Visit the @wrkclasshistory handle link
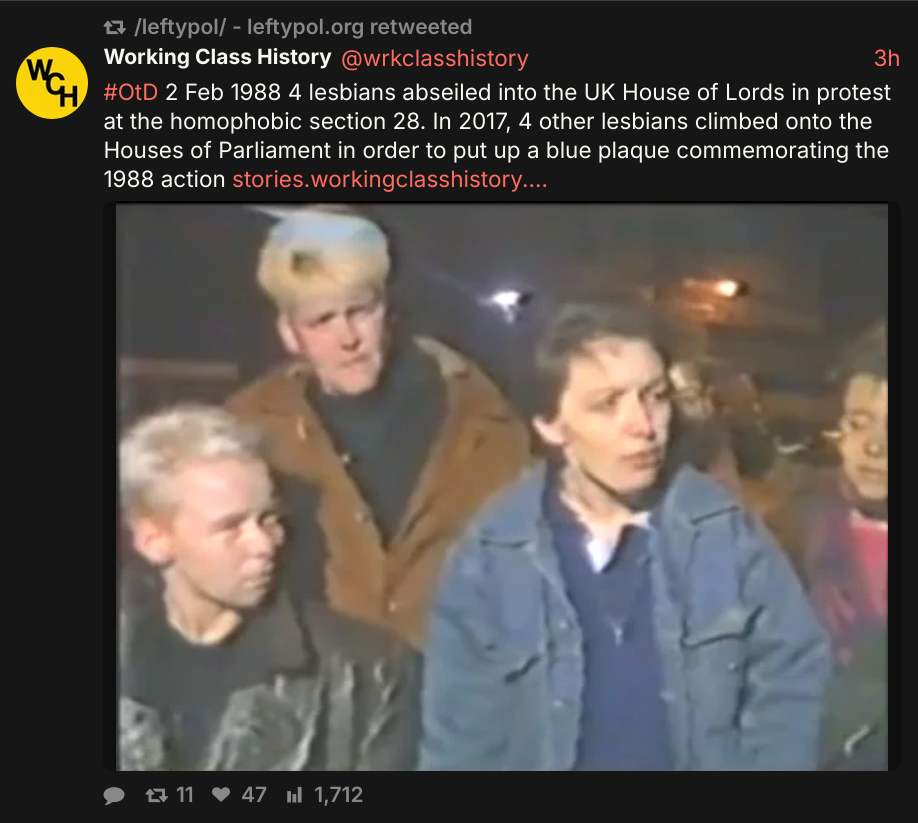 tap(434, 58)
